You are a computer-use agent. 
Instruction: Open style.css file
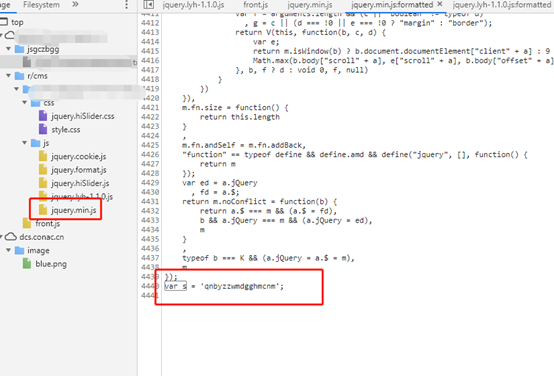(66, 130)
